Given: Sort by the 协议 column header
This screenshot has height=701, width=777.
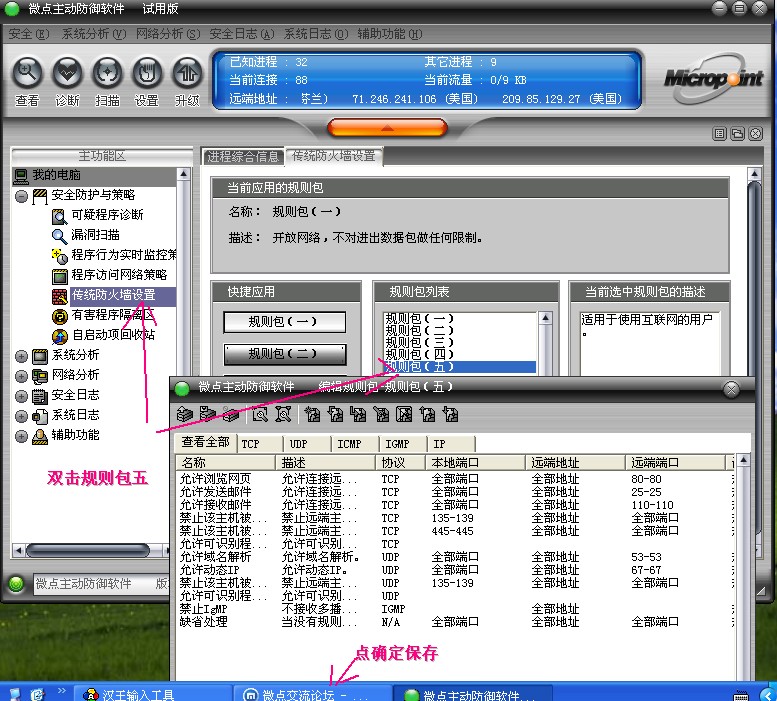Looking at the screenshot, I should 400,463.
